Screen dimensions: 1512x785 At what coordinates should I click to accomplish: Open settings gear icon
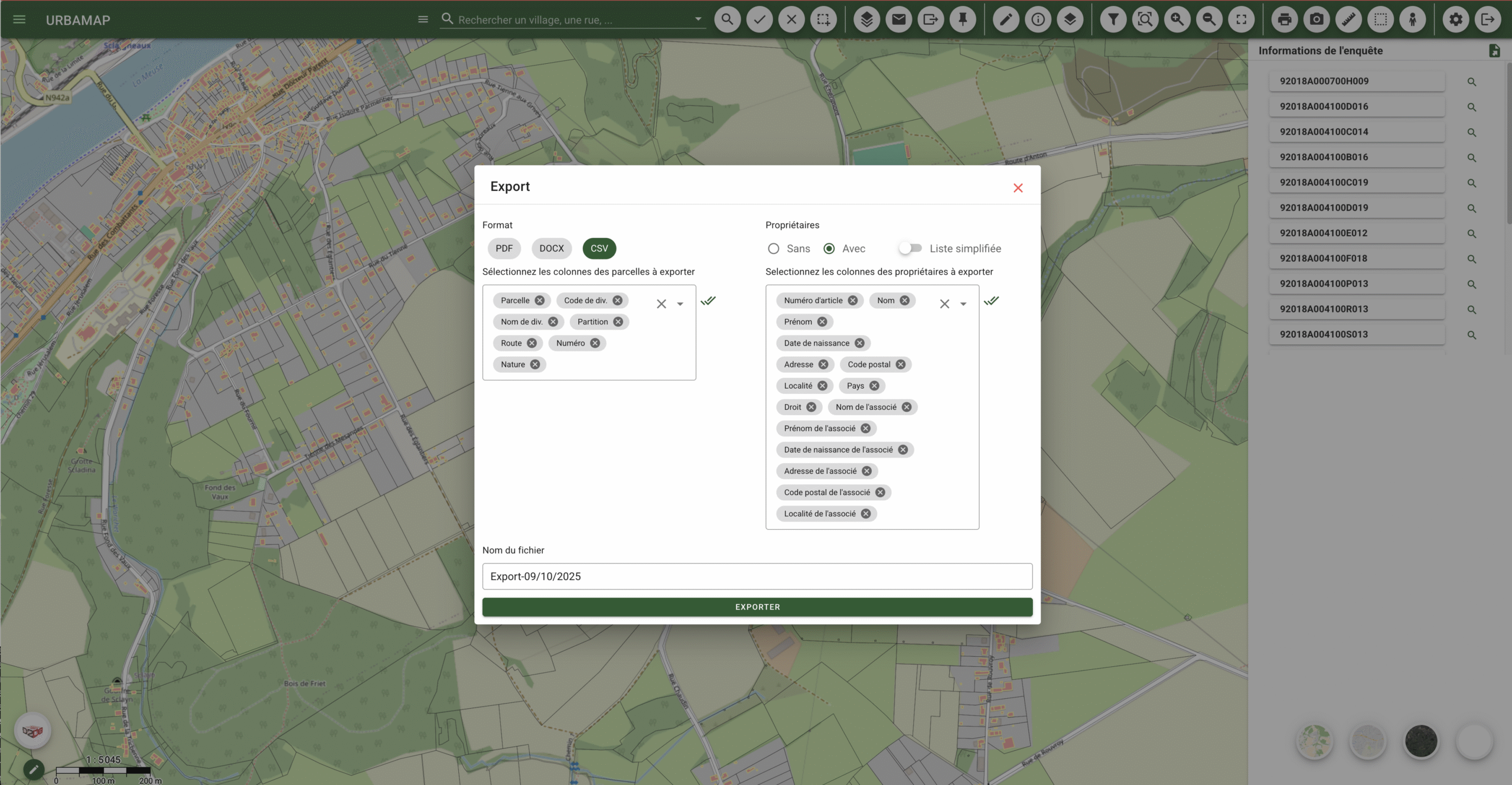pyautogui.click(x=1455, y=19)
